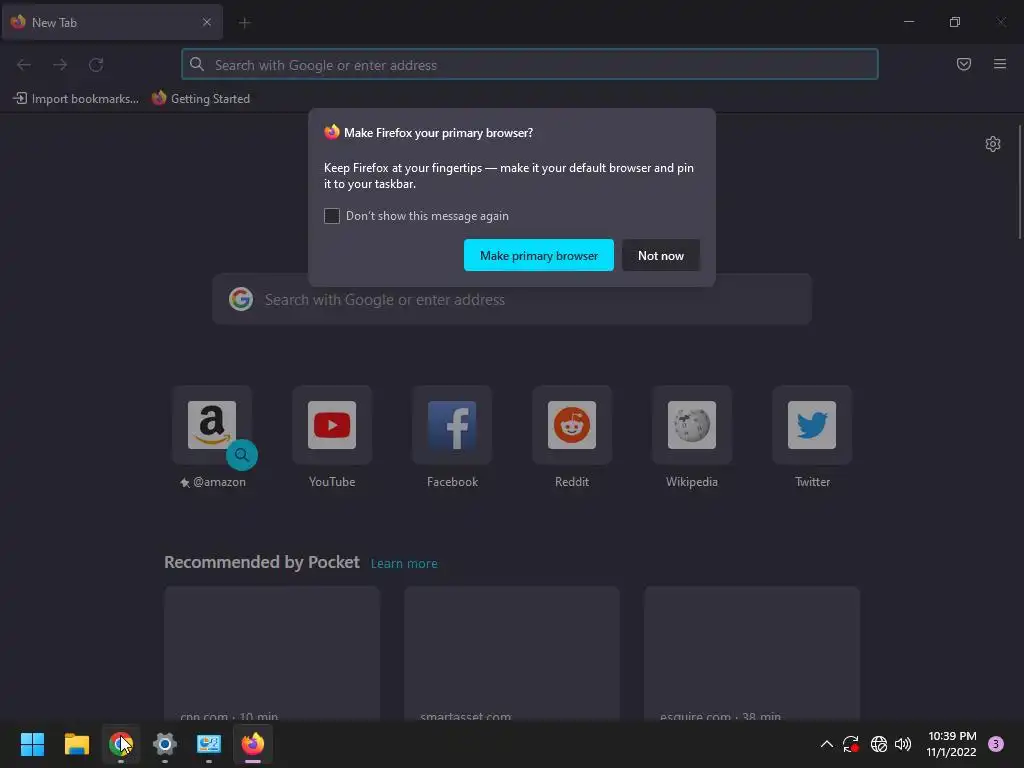Open Getting Started bookmark
The width and height of the screenshot is (1024, 768).
click(201, 99)
